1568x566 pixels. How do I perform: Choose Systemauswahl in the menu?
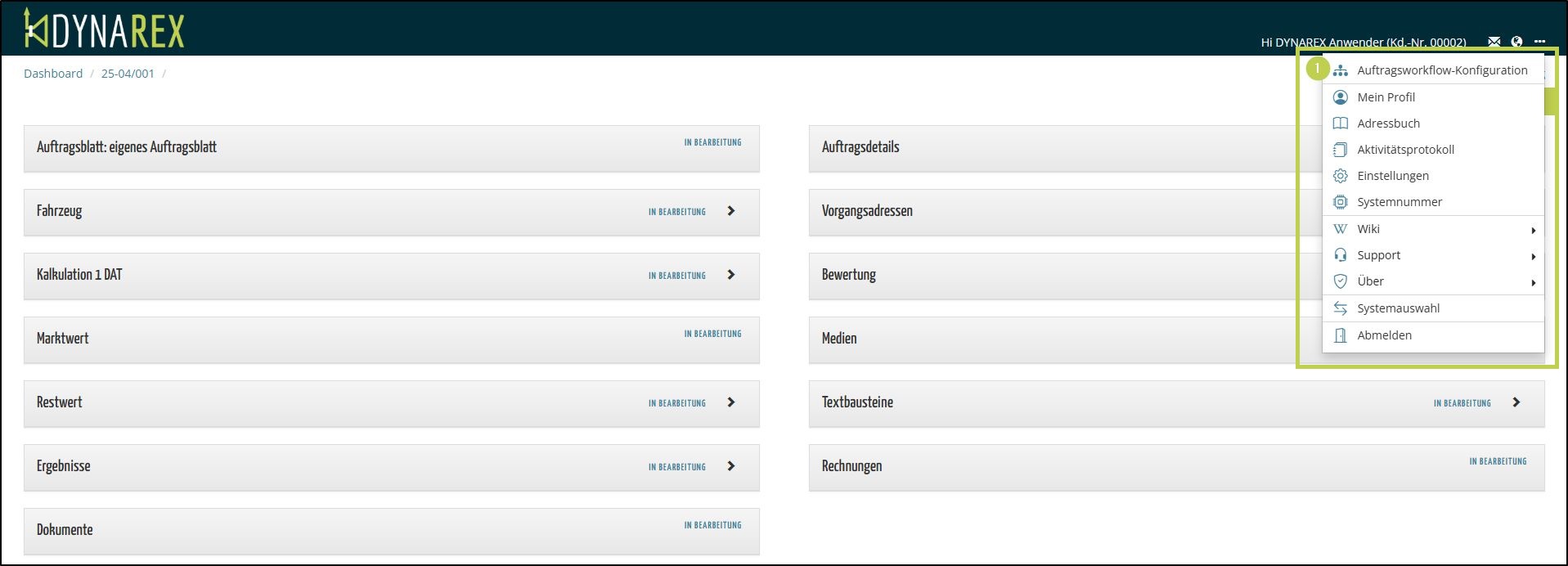point(1398,308)
